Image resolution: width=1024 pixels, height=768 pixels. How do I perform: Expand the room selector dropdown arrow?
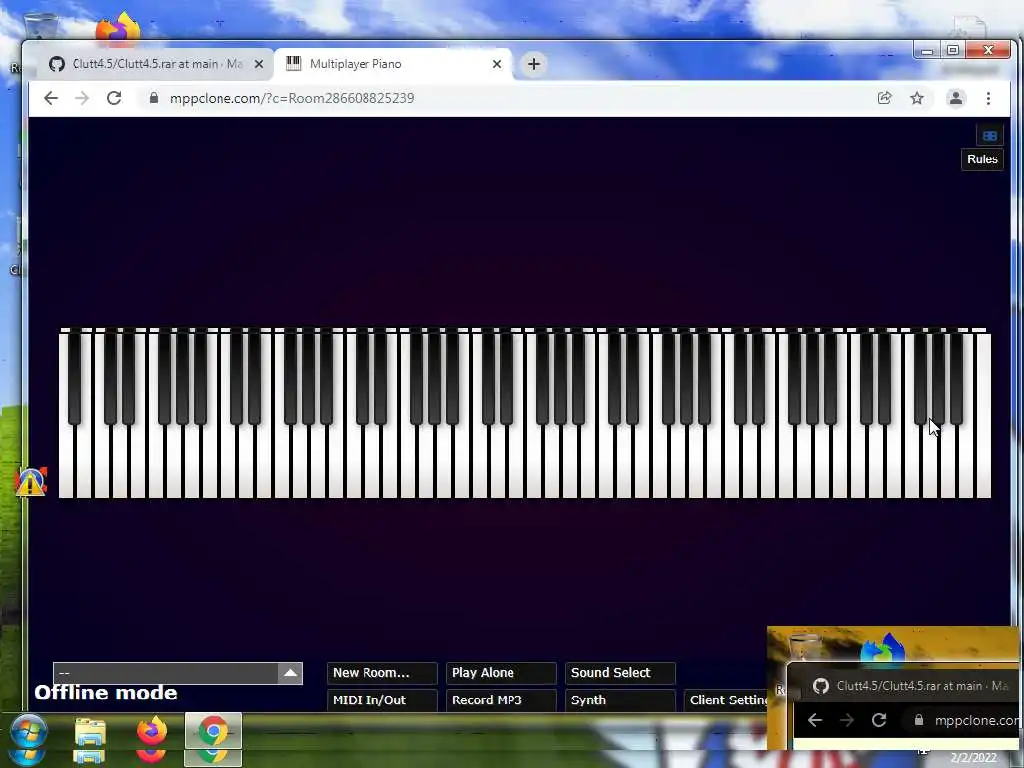click(x=291, y=673)
